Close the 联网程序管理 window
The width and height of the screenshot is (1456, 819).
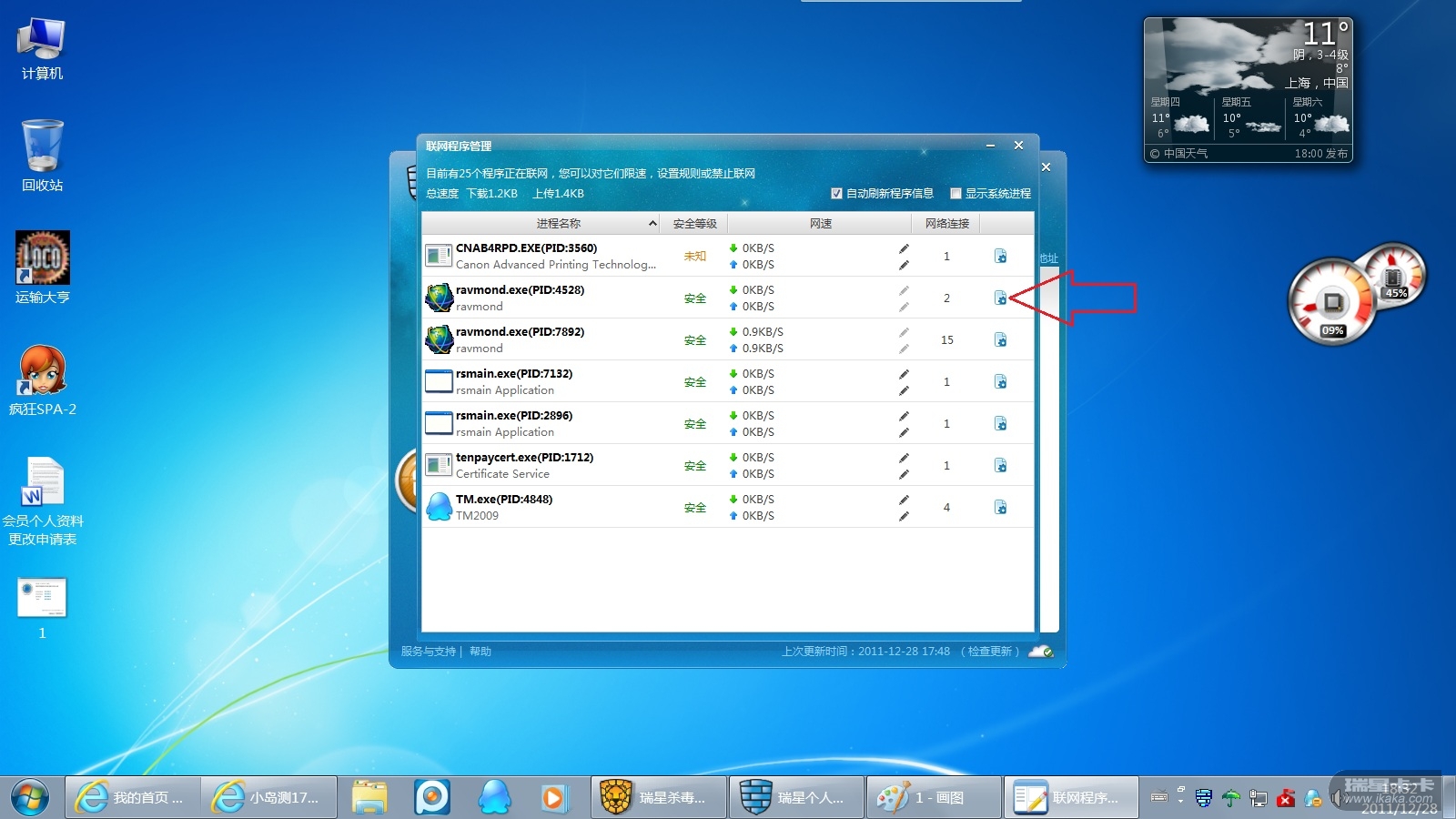tap(1019, 146)
